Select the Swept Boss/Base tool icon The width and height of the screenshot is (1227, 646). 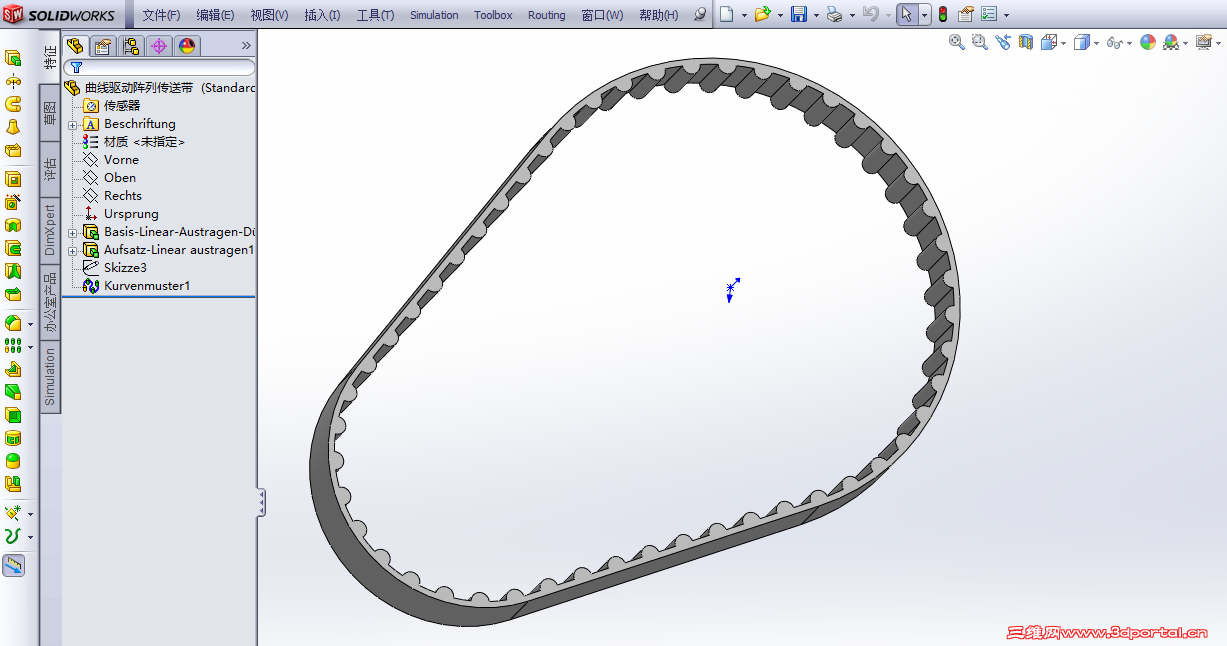coord(13,104)
